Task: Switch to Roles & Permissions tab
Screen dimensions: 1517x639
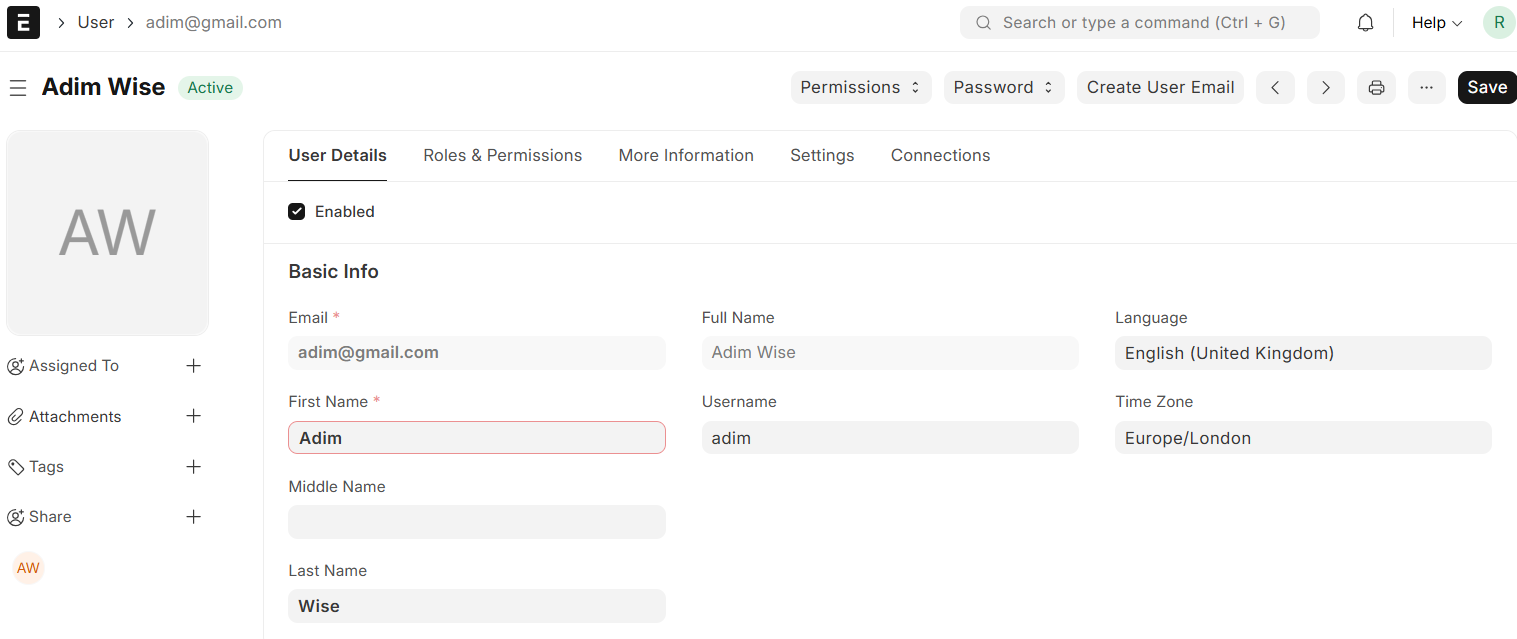Action: (502, 156)
